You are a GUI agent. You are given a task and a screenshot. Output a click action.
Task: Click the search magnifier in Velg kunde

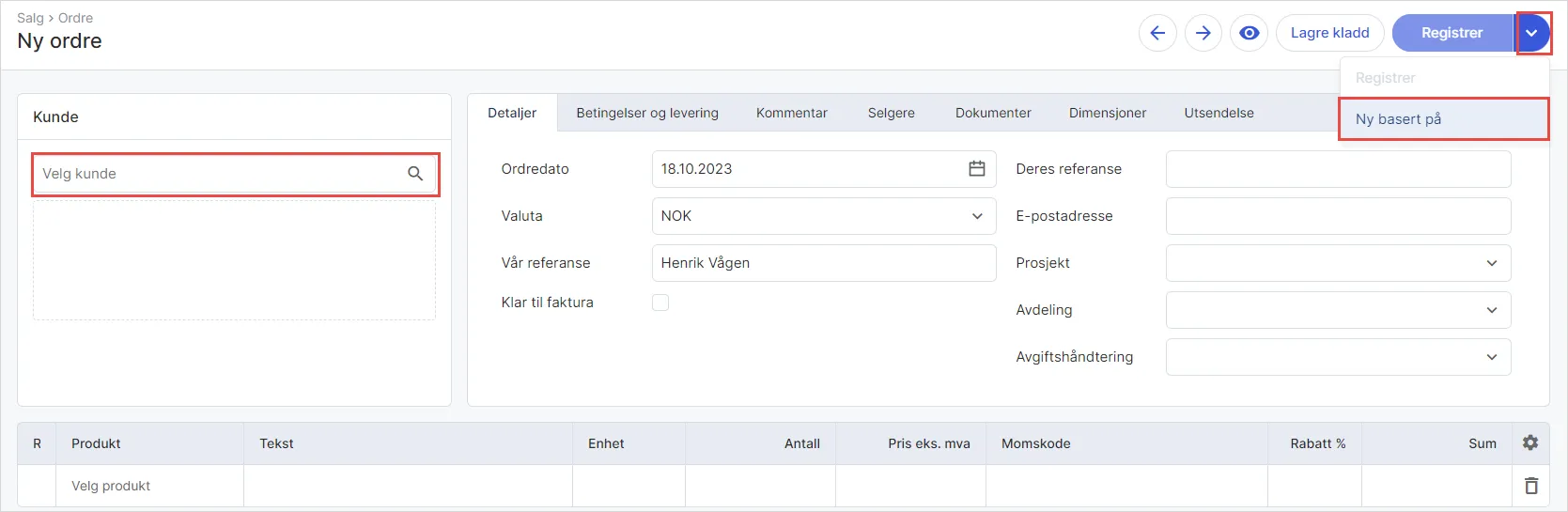pyautogui.click(x=415, y=174)
